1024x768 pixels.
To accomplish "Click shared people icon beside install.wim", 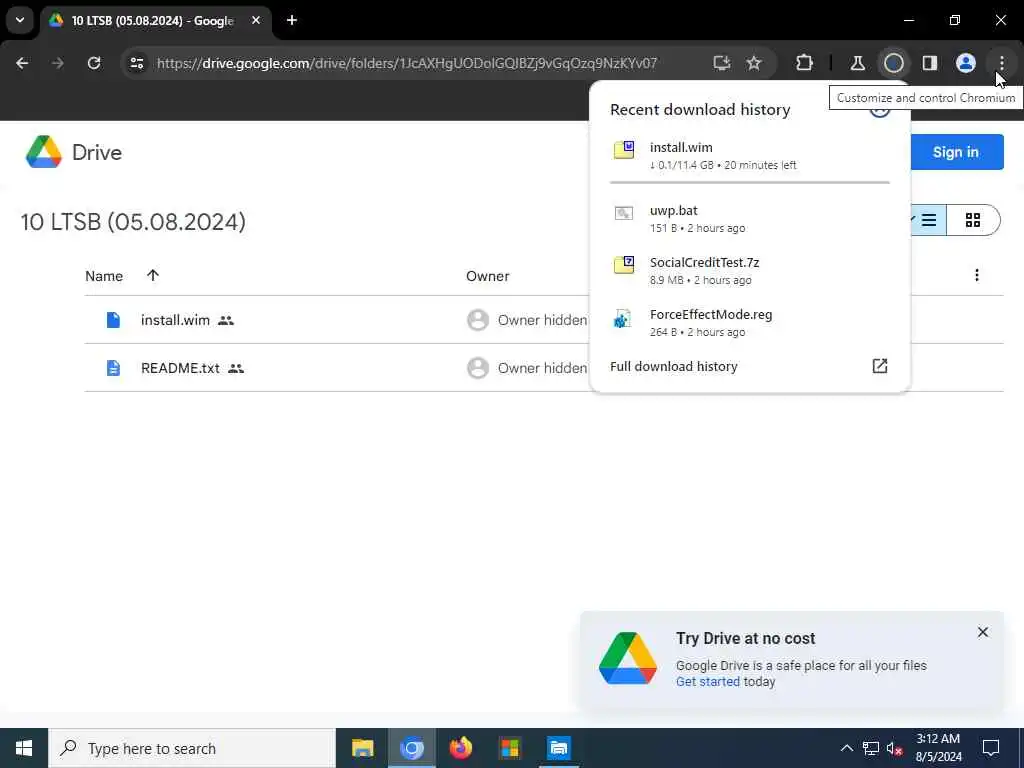I will pos(226,320).
